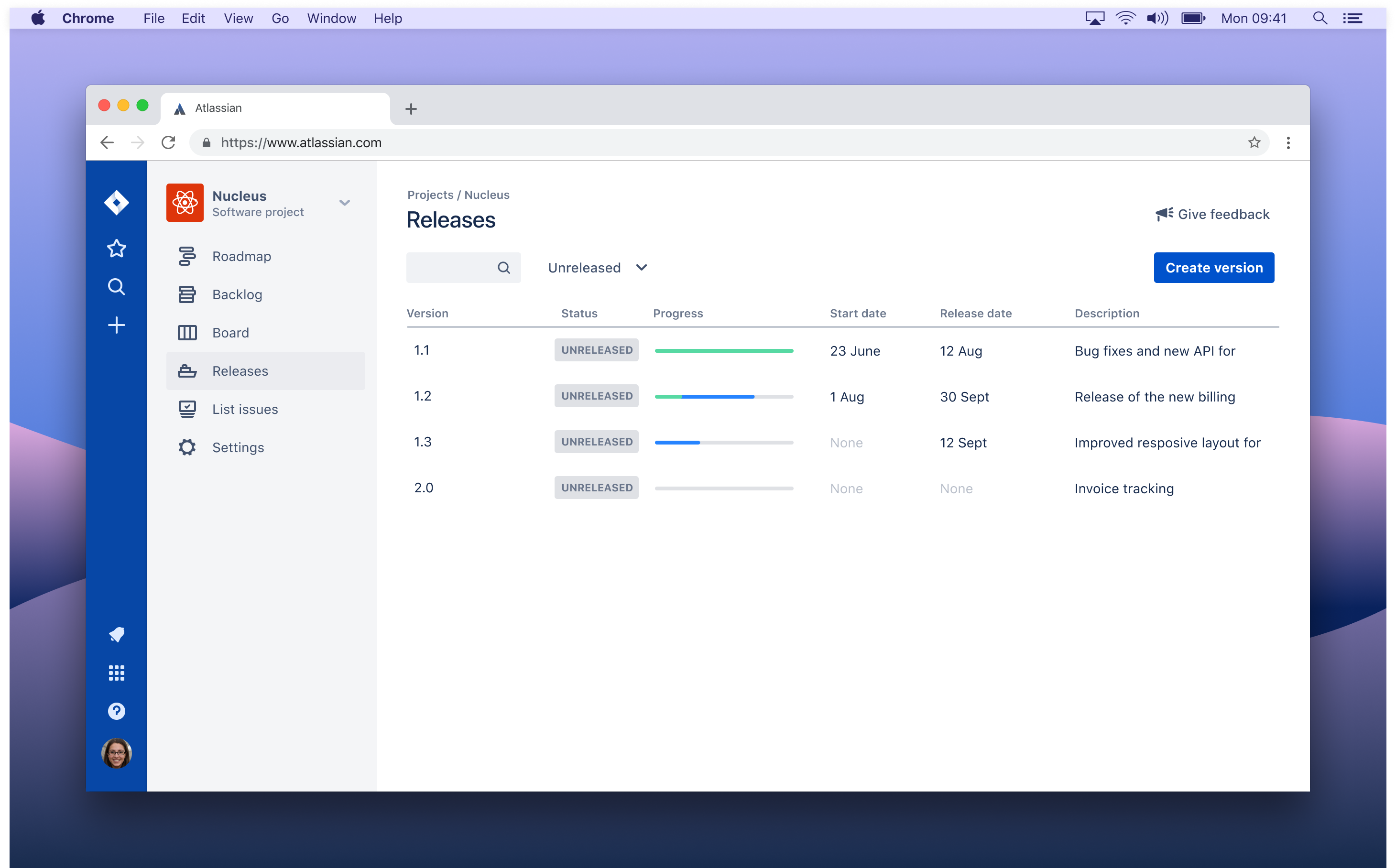Open the app switcher grid icon
Screen dimensions: 1396x868
click(x=117, y=673)
